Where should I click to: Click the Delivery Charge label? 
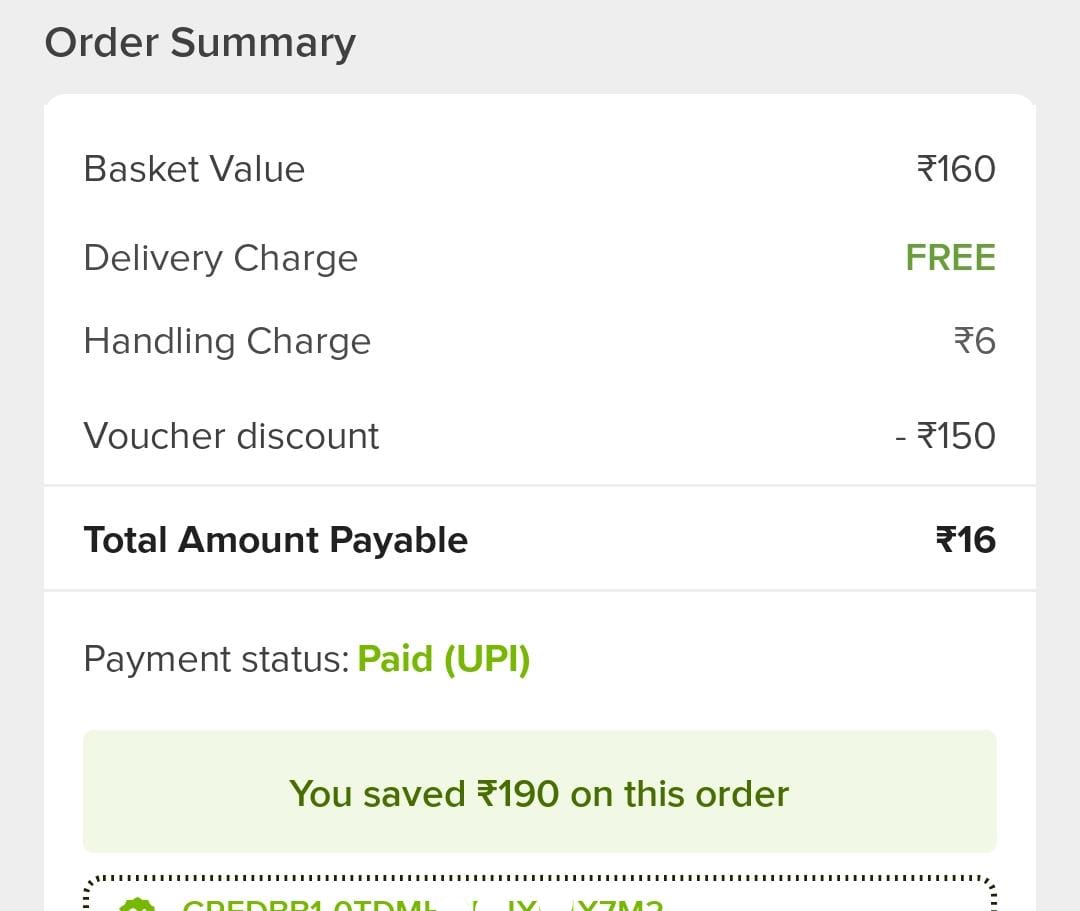(x=220, y=258)
